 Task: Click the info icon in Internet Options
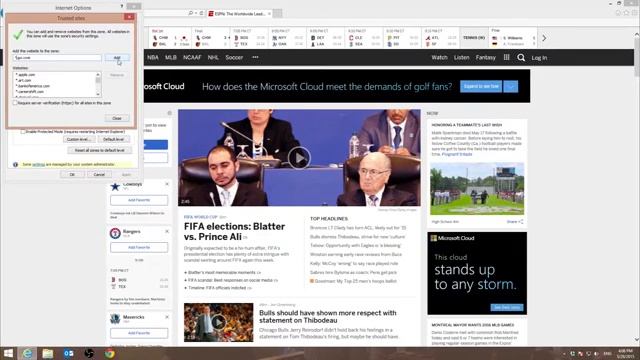pos(16,164)
